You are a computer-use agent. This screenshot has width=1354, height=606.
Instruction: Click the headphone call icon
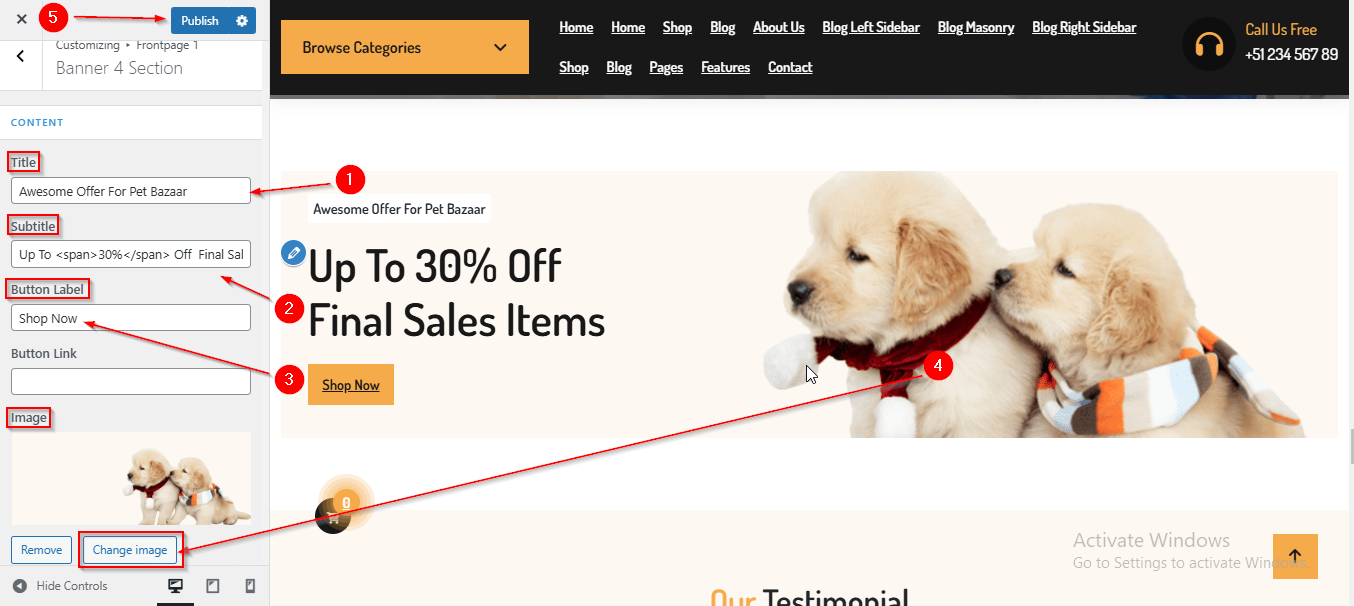coord(1208,44)
